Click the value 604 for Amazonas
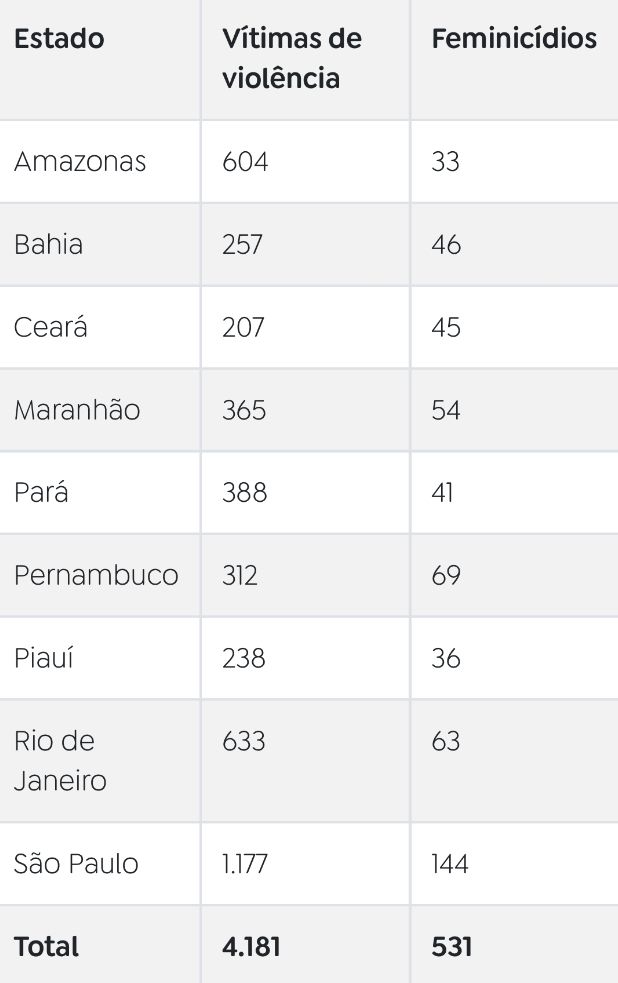 tap(245, 162)
